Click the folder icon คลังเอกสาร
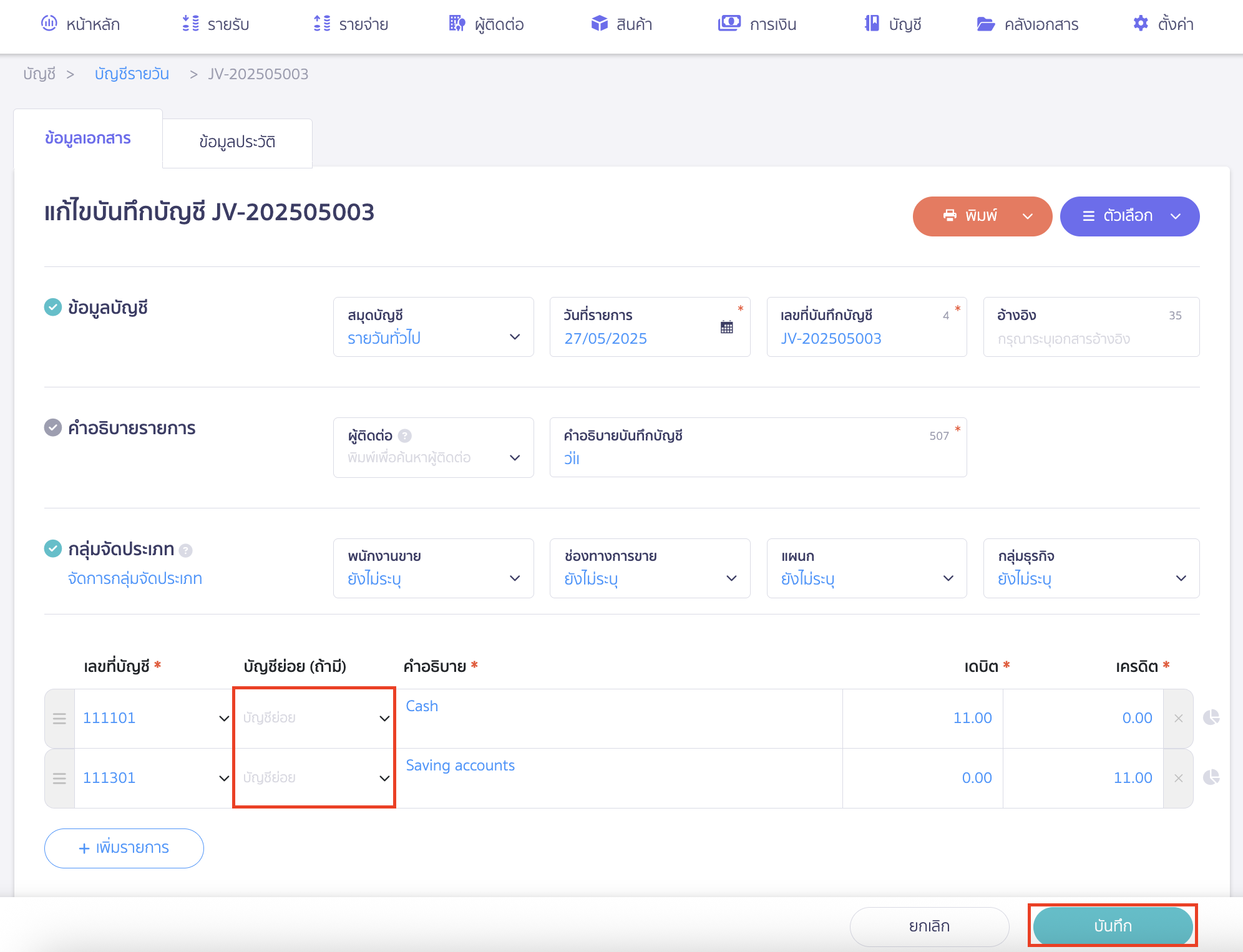The width and height of the screenshot is (1243, 952). [985, 24]
